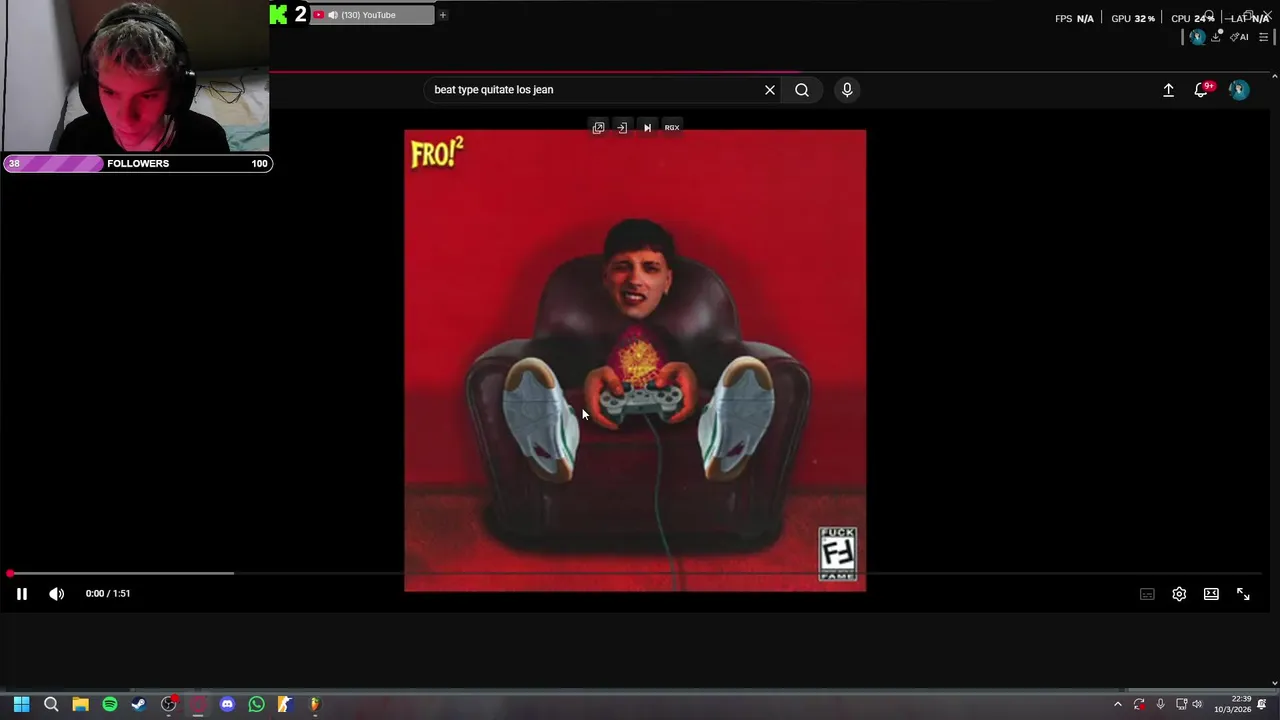Open video settings gear
The height and width of the screenshot is (720, 1280).
(1179, 594)
